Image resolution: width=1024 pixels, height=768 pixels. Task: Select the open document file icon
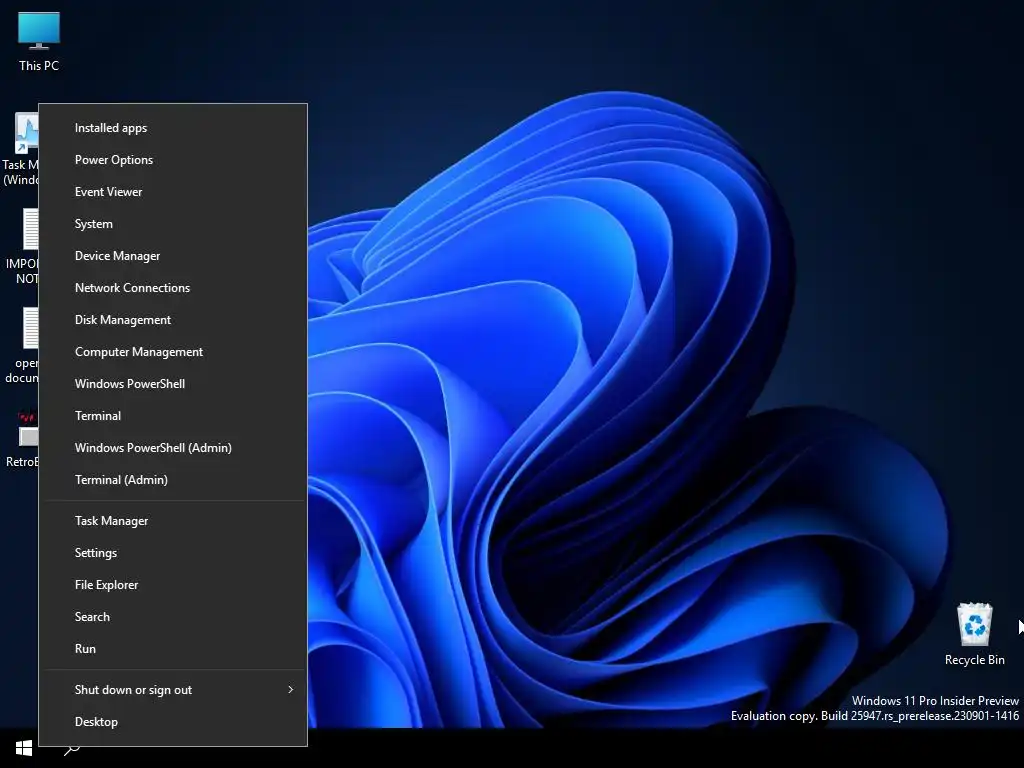click(x=22, y=345)
